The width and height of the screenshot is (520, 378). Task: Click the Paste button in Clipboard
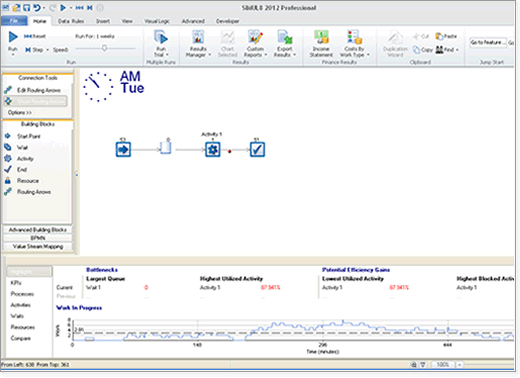[446, 36]
